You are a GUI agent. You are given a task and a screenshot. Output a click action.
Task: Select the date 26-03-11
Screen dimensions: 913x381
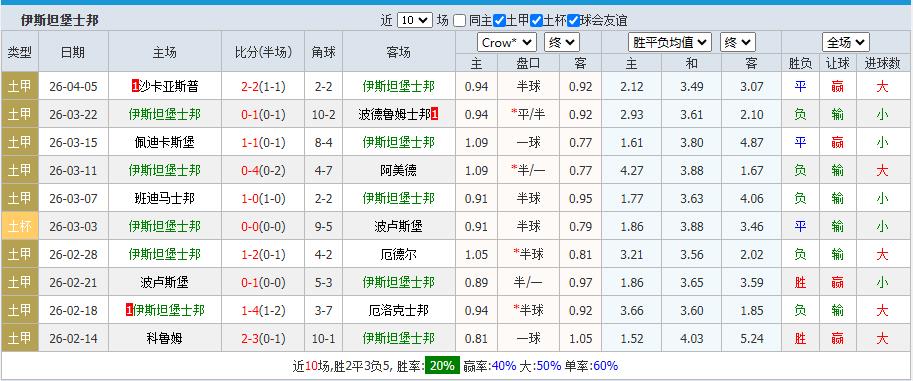click(x=73, y=171)
